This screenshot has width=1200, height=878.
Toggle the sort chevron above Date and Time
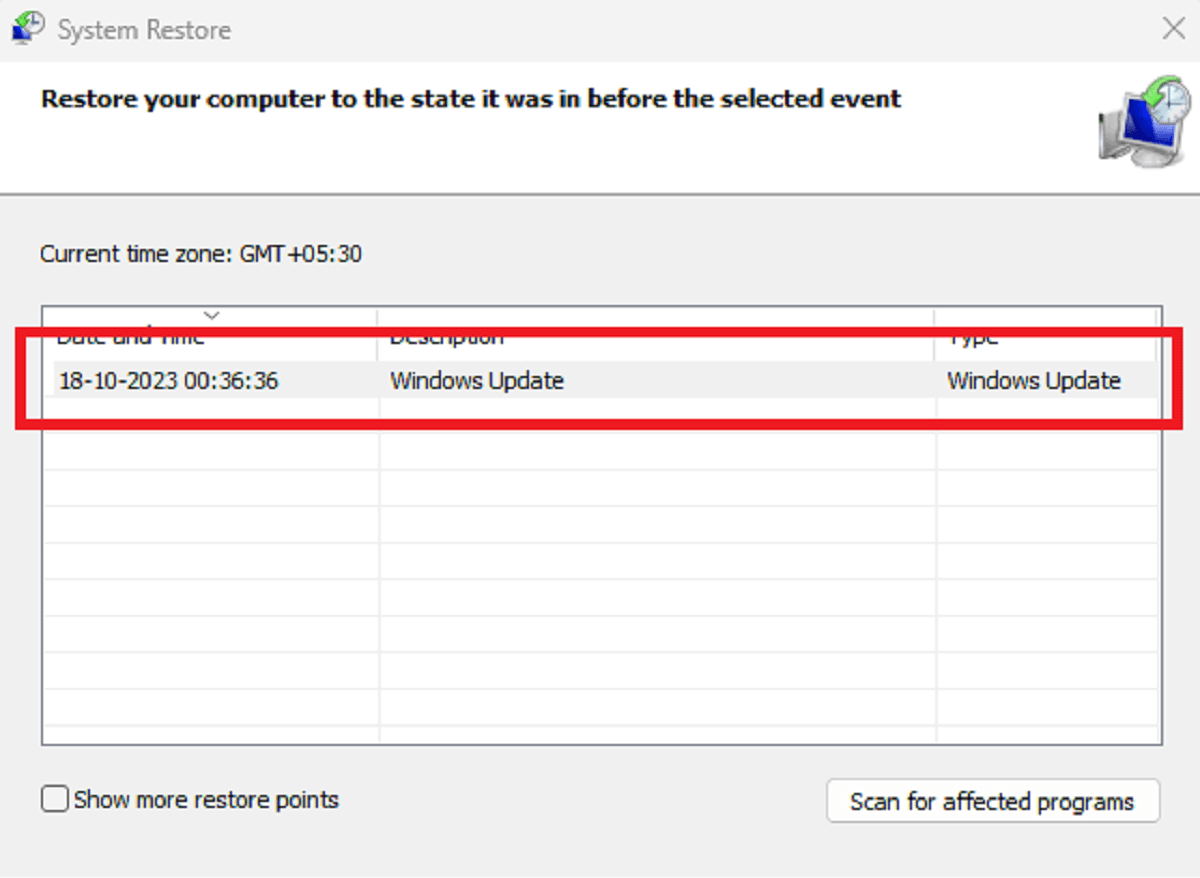tap(211, 315)
